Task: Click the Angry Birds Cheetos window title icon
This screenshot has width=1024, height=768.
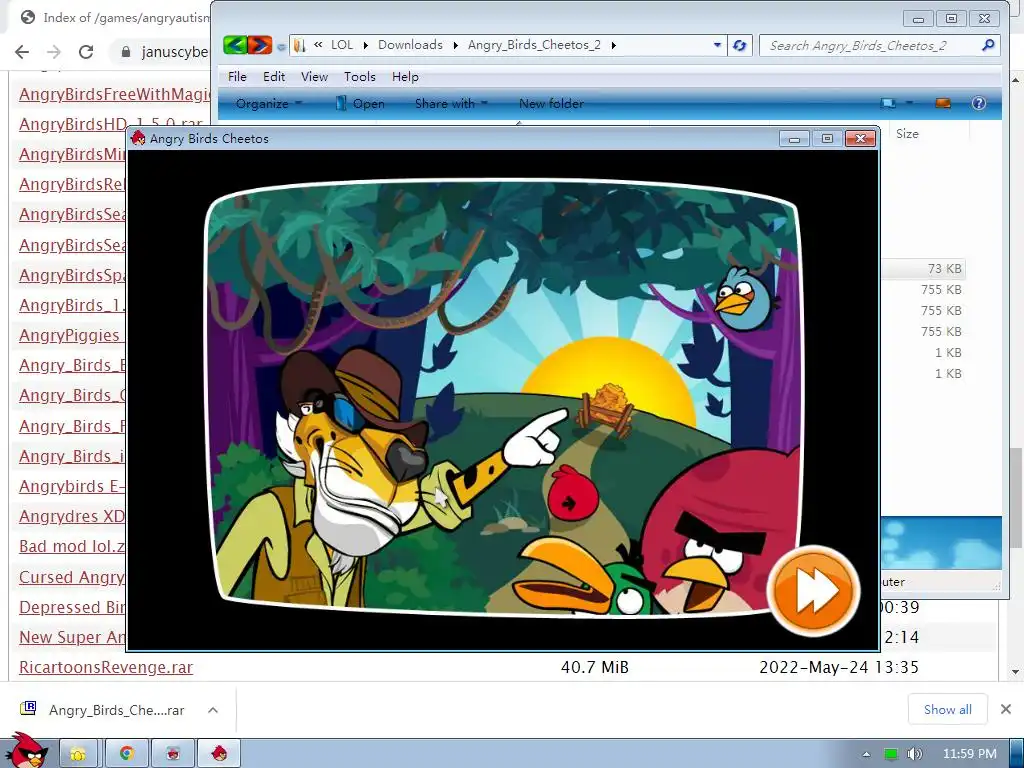Action: 138,138
